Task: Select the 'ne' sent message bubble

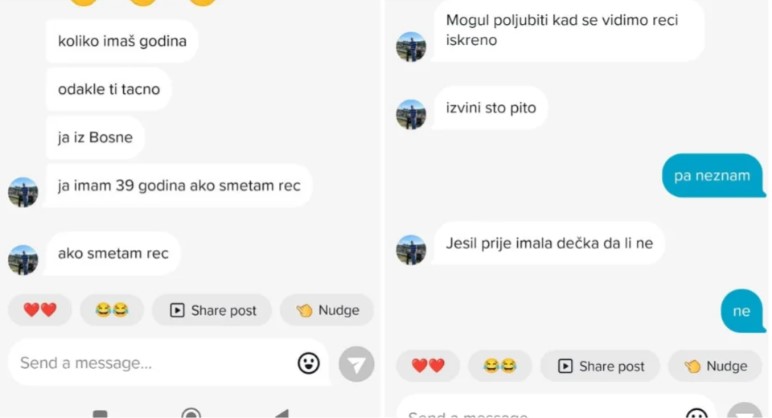Action: (x=741, y=311)
